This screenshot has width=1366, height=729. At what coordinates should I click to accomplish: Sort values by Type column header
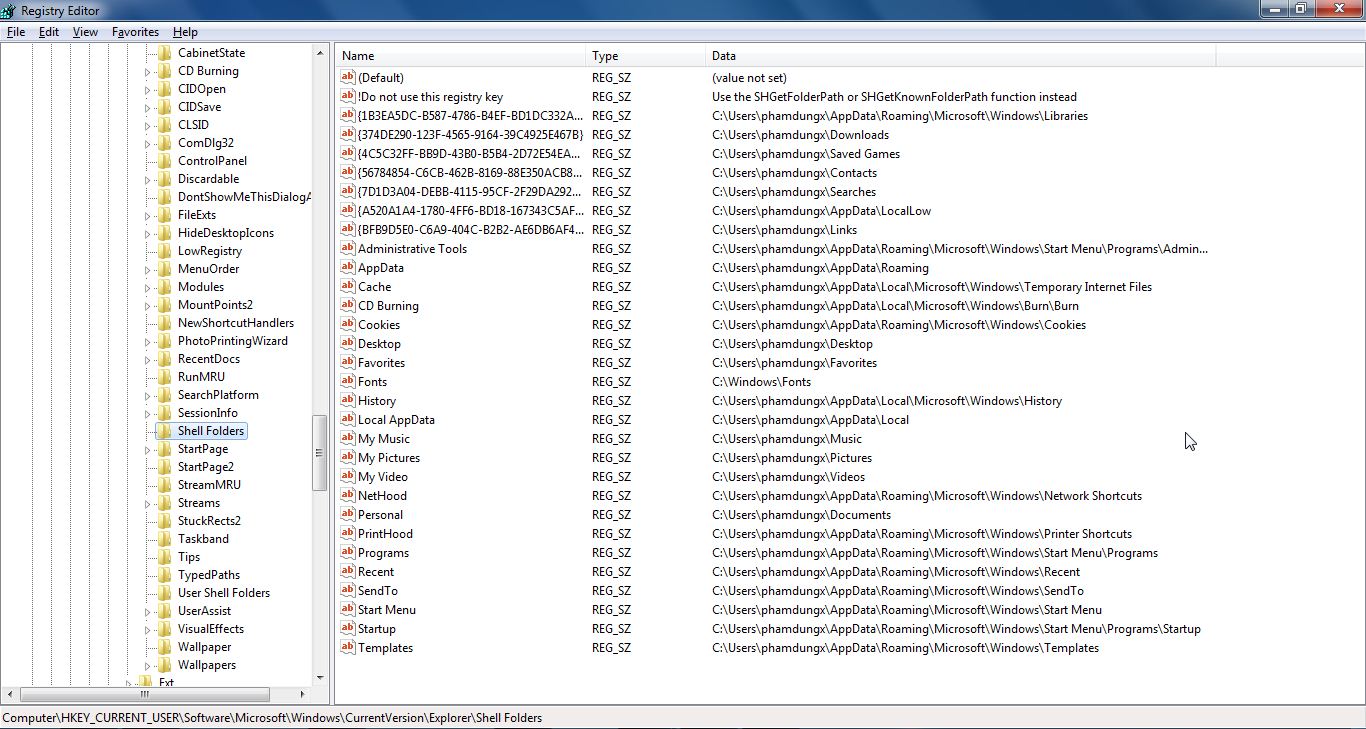point(646,56)
